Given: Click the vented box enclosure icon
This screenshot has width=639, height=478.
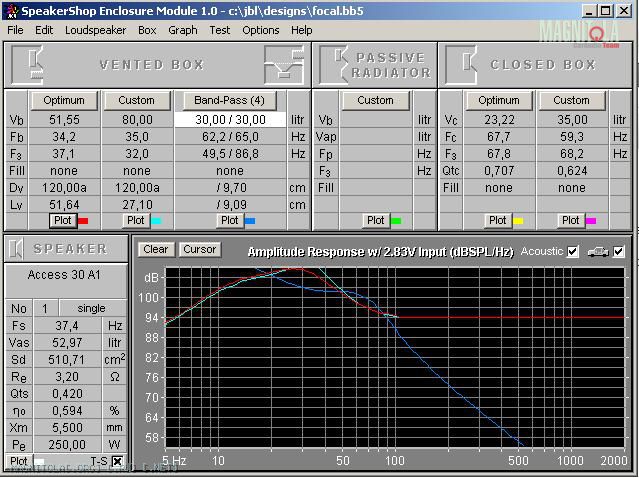Looking at the screenshot, I should pyautogui.click(x=28, y=65).
